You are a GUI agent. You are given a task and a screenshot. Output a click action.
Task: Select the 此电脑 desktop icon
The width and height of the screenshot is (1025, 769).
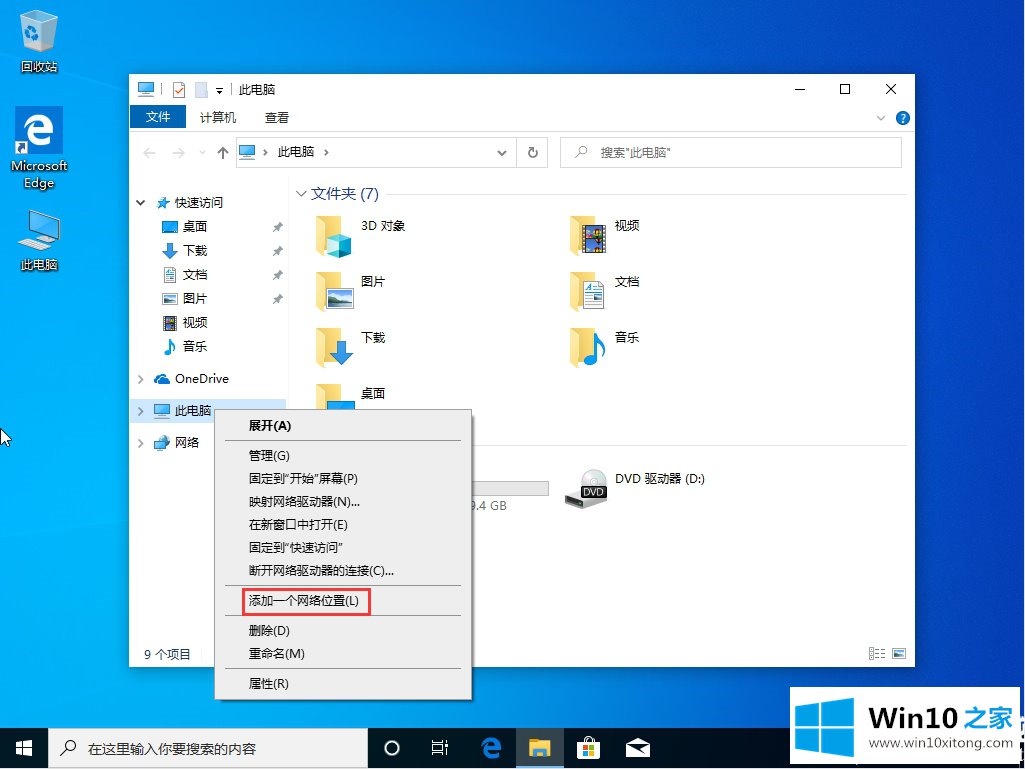click(x=39, y=240)
